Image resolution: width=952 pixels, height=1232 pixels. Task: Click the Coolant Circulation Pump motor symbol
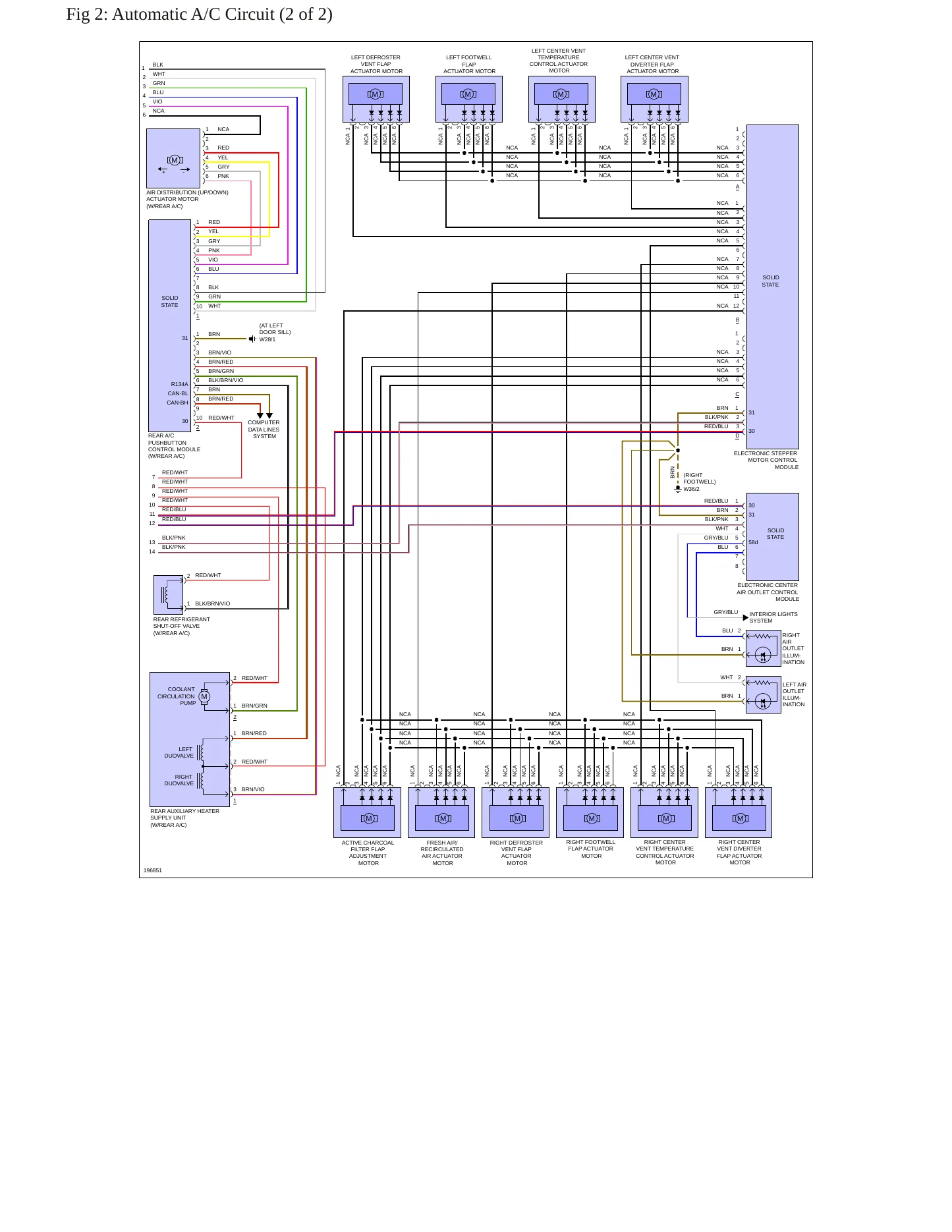(x=204, y=696)
